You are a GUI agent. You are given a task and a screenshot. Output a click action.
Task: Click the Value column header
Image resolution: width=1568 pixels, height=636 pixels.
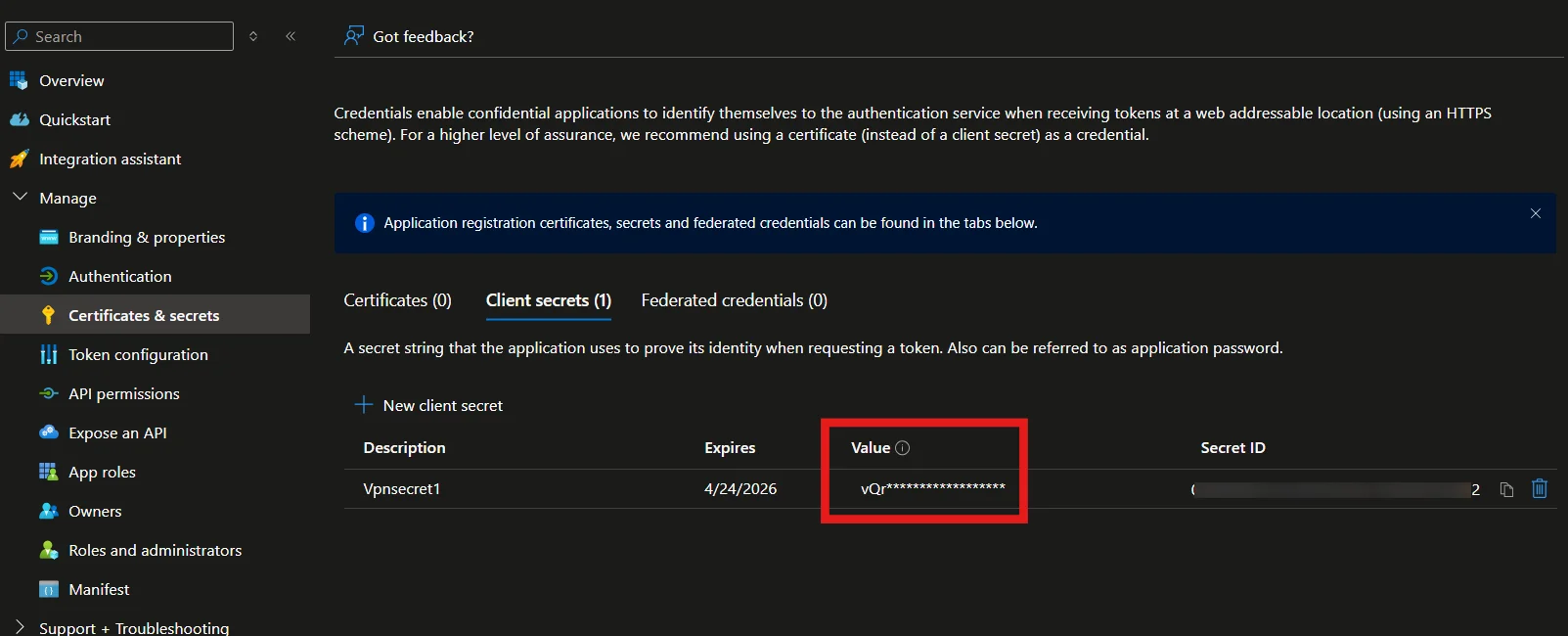pos(871,447)
